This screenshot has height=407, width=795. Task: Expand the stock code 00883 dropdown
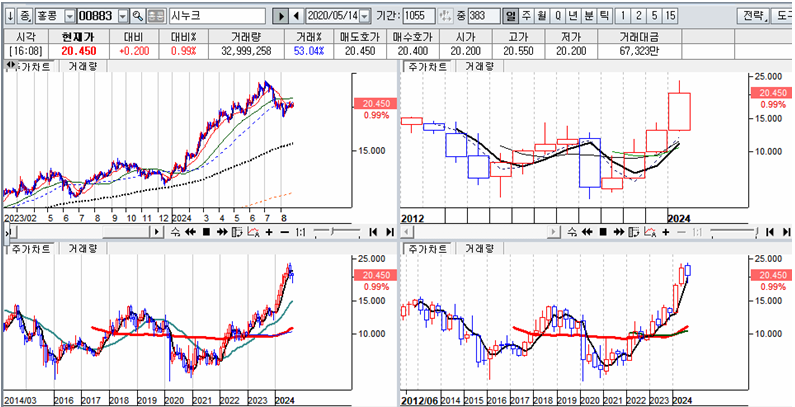(x=123, y=17)
